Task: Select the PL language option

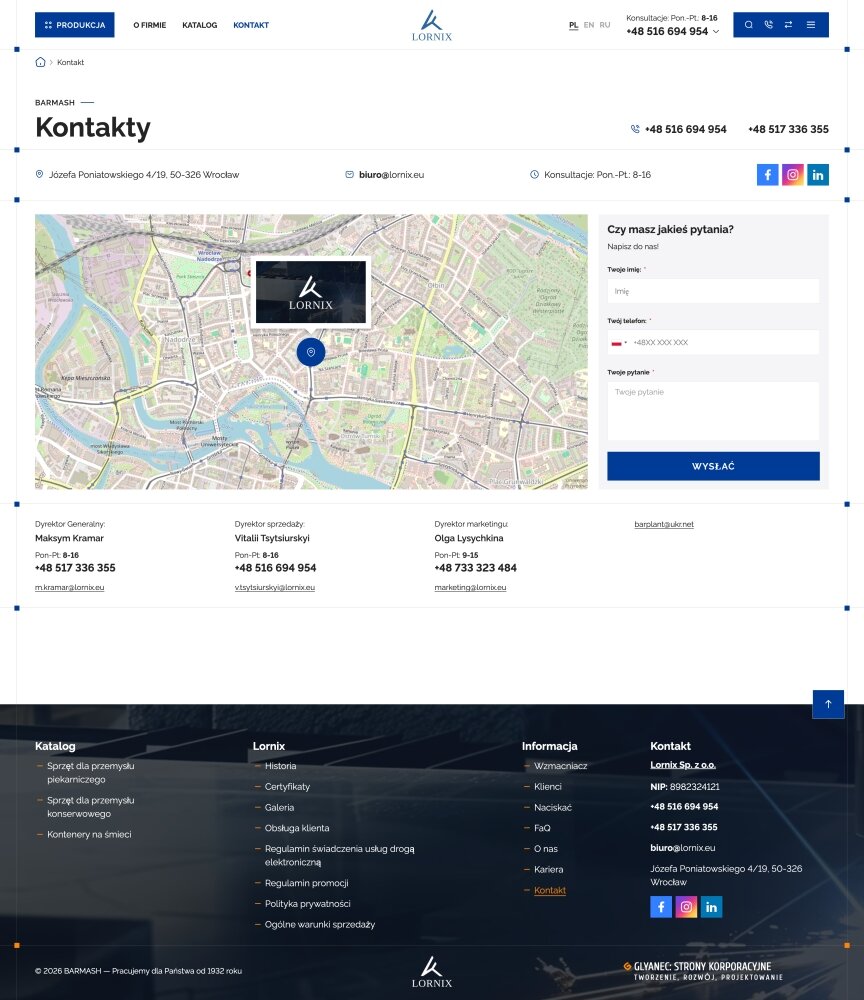Action: [x=574, y=26]
